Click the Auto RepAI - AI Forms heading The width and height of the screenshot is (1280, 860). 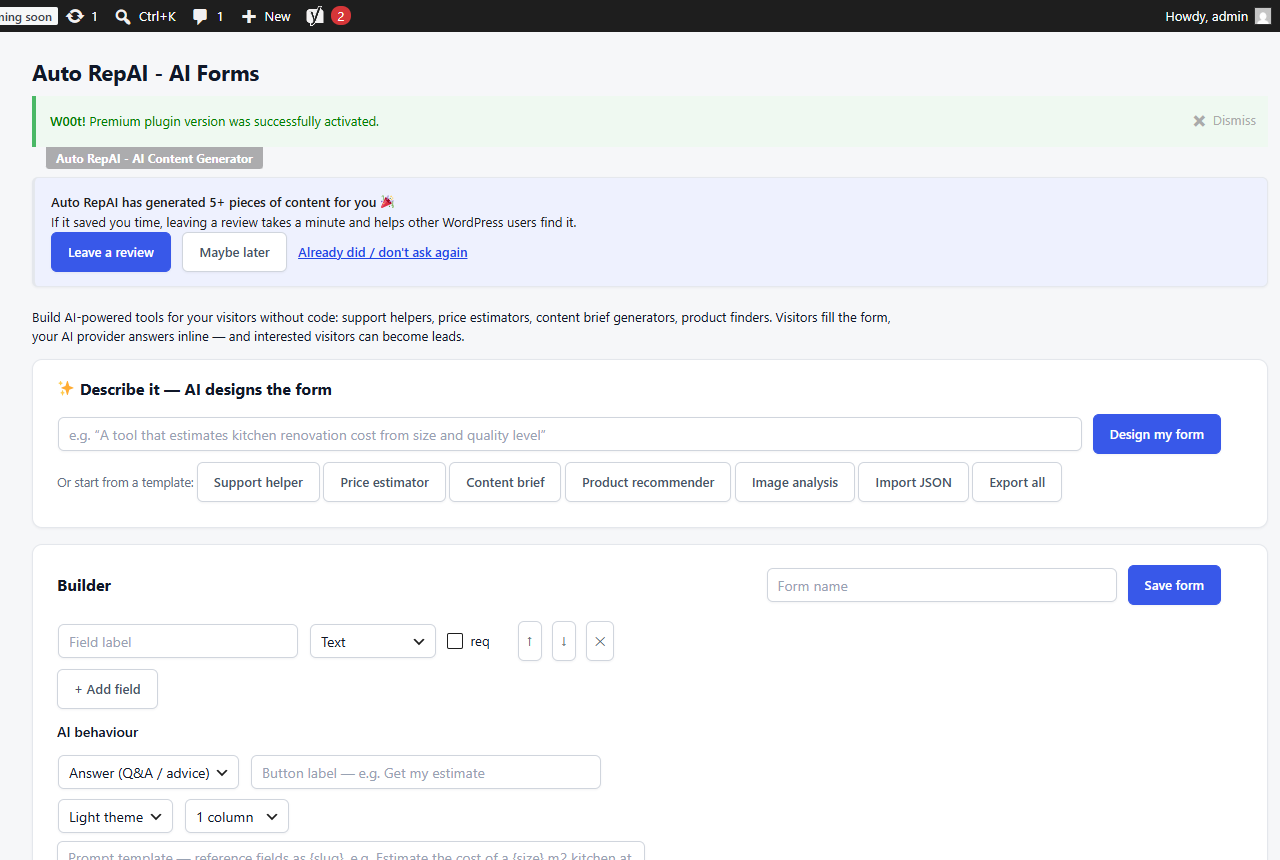[x=146, y=73]
